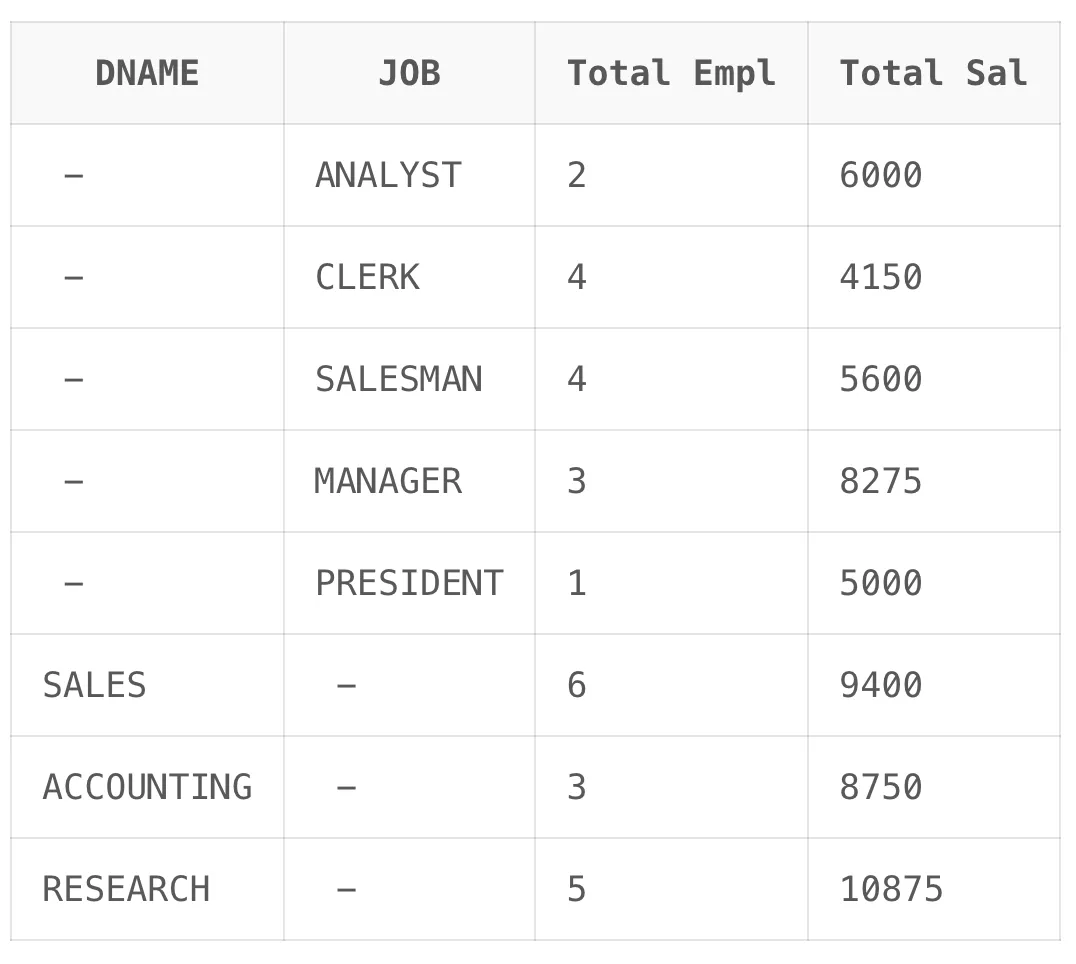The height and width of the screenshot is (964, 1076).
Task: Select the 4150 salary cell
Action: click(x=881, y=278)
